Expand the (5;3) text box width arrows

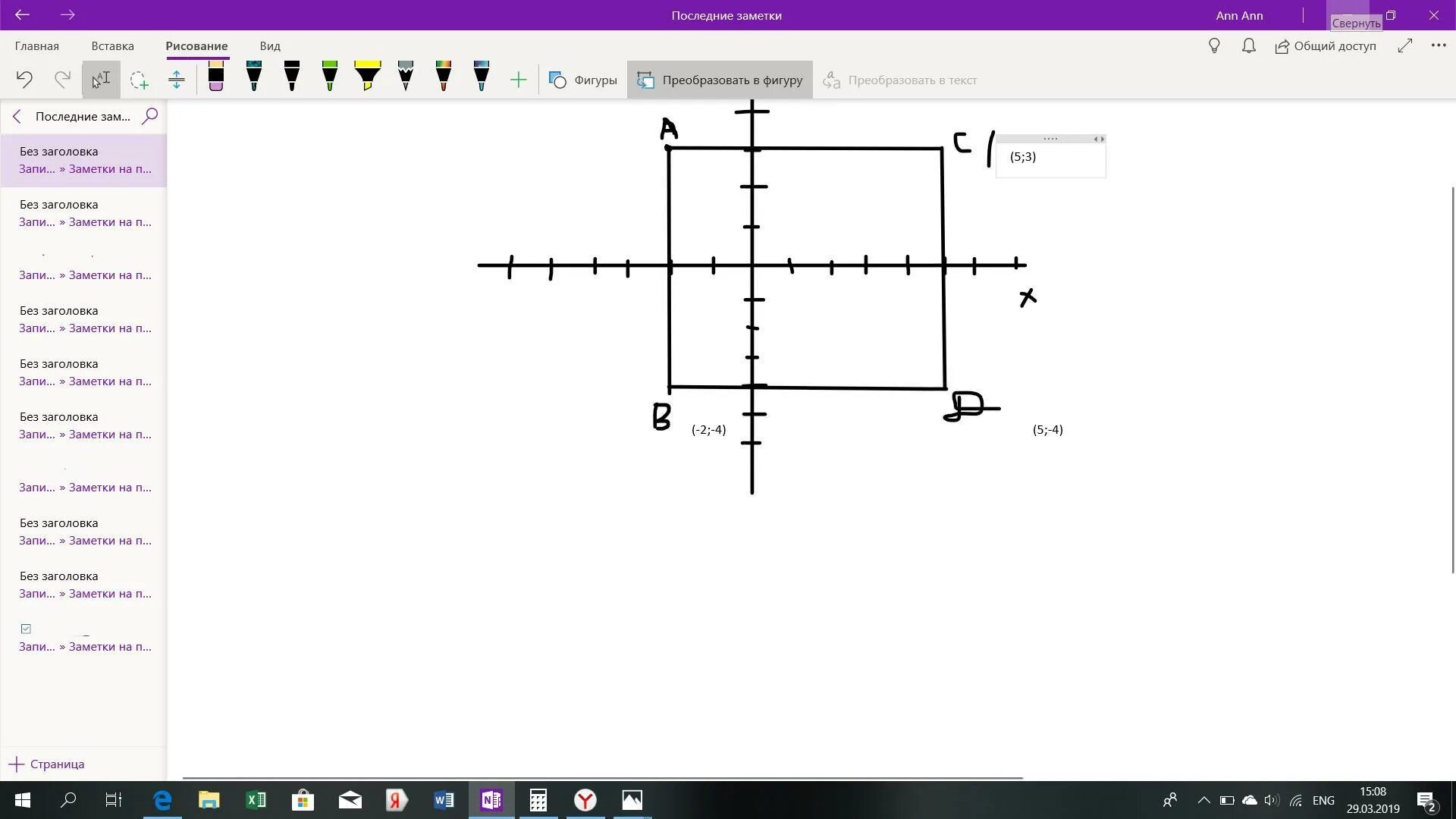(1098, 139)
